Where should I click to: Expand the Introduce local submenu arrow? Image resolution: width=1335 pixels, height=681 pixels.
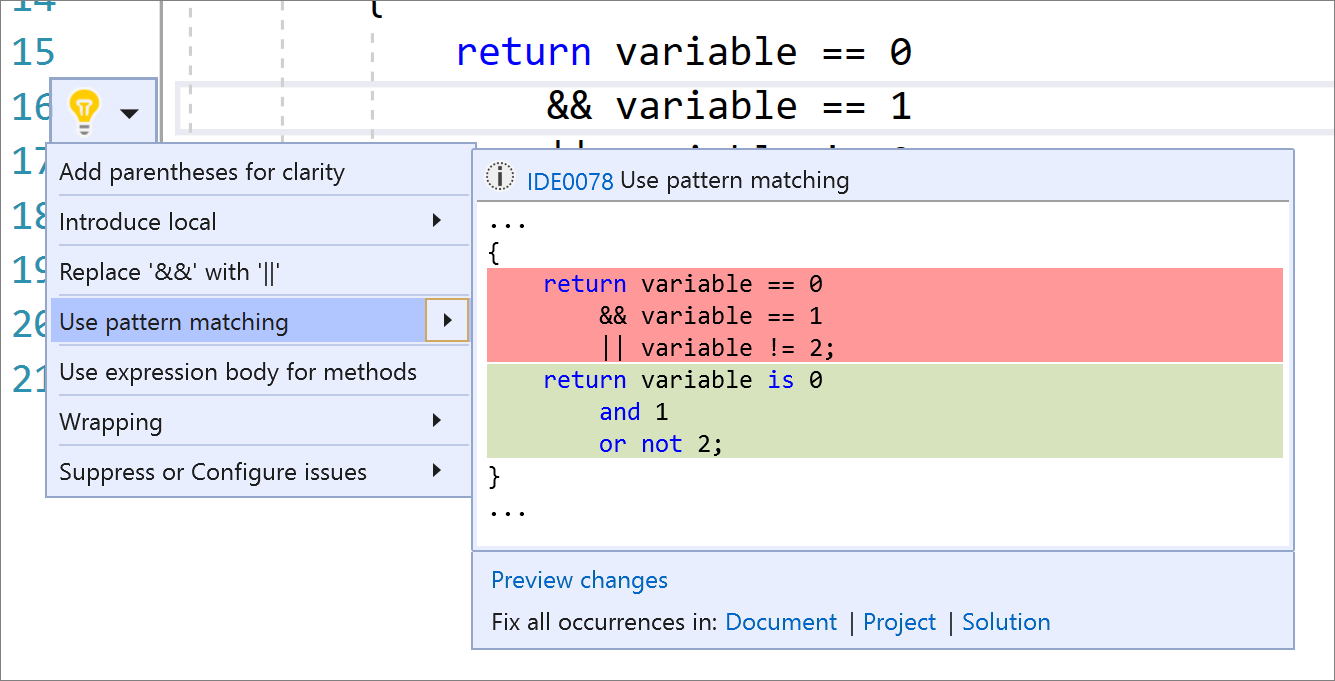click(x=437, y=221)
